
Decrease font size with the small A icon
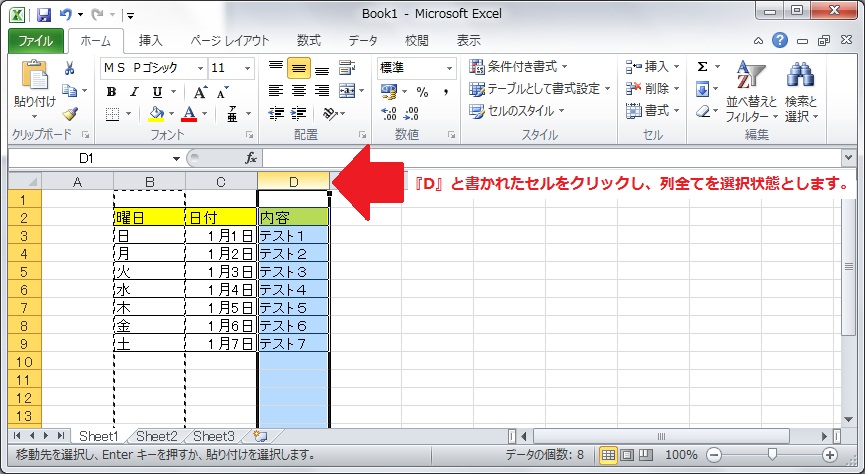(x=222, y=93)
